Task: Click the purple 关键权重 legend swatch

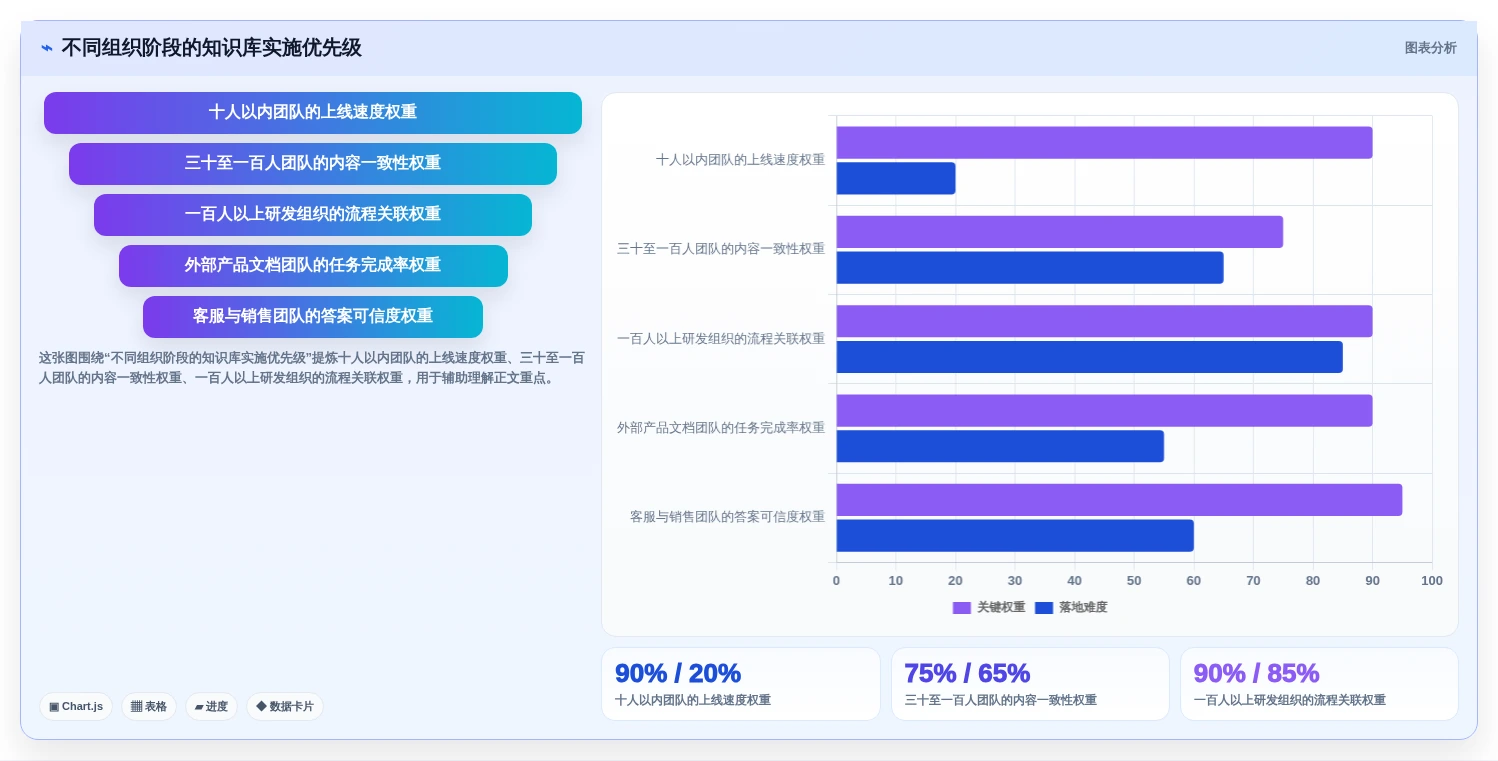Action: click(x=962, y=607)
